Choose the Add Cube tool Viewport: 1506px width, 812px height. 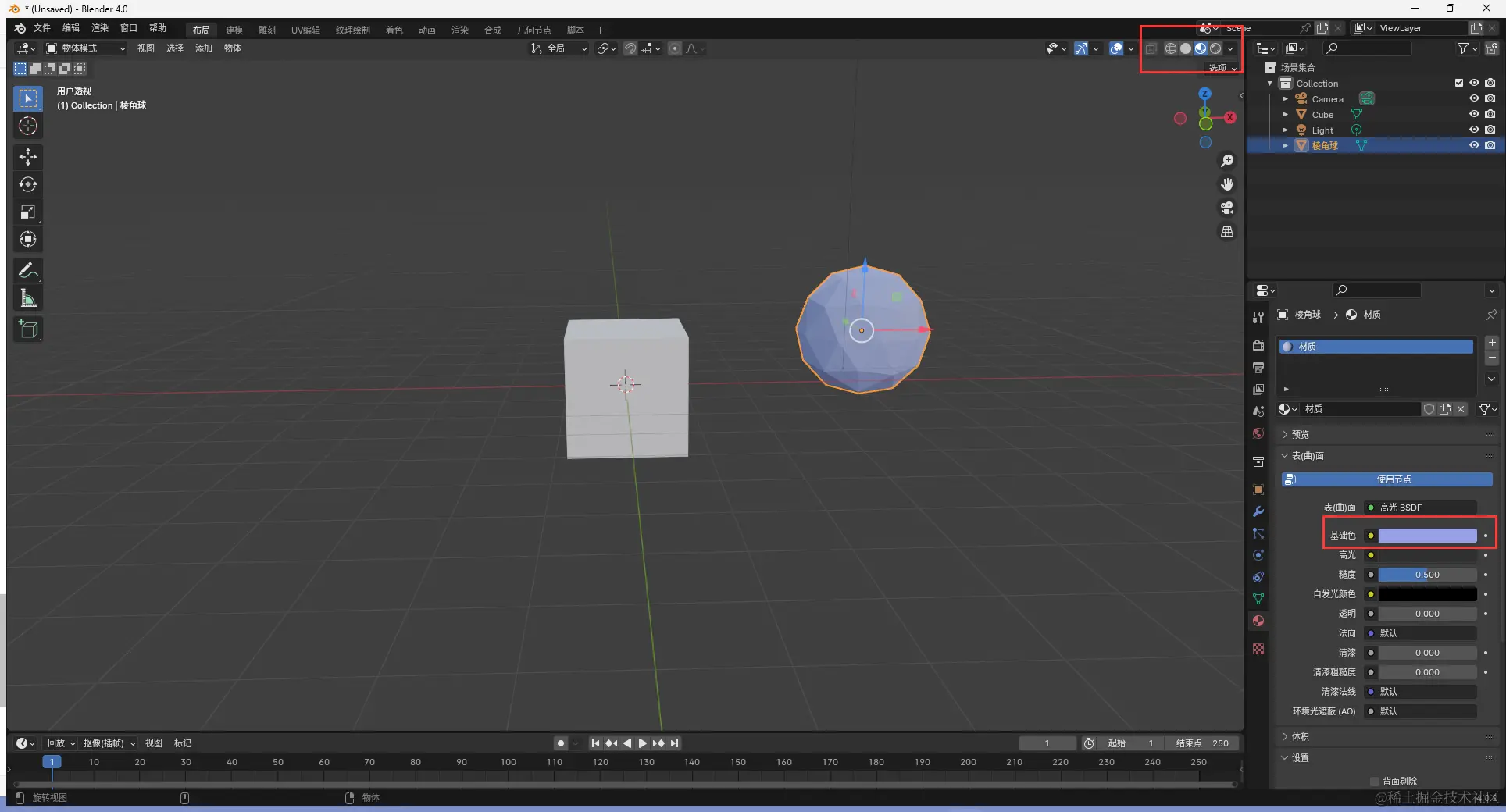click(x=28, y=329)
